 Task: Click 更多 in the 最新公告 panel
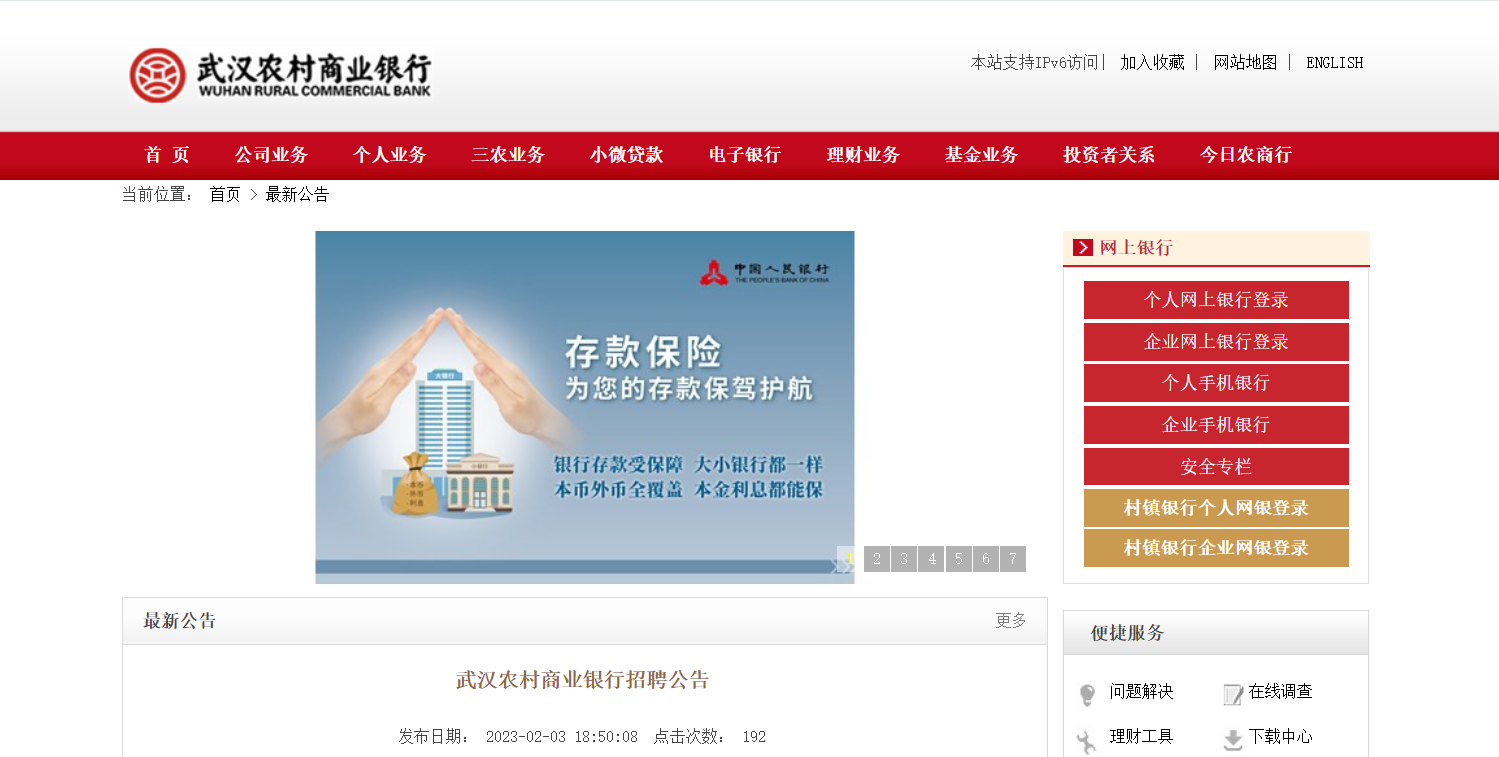pyautogui.click(x=1011, y=620)
